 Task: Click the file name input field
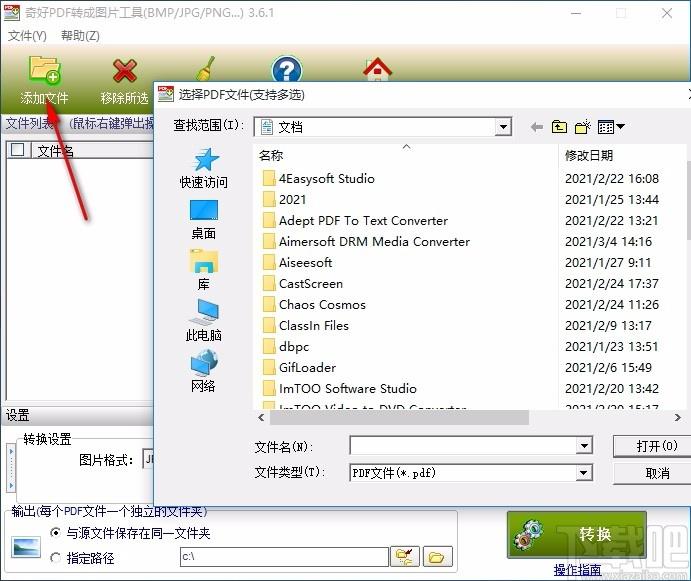point(463,446)
